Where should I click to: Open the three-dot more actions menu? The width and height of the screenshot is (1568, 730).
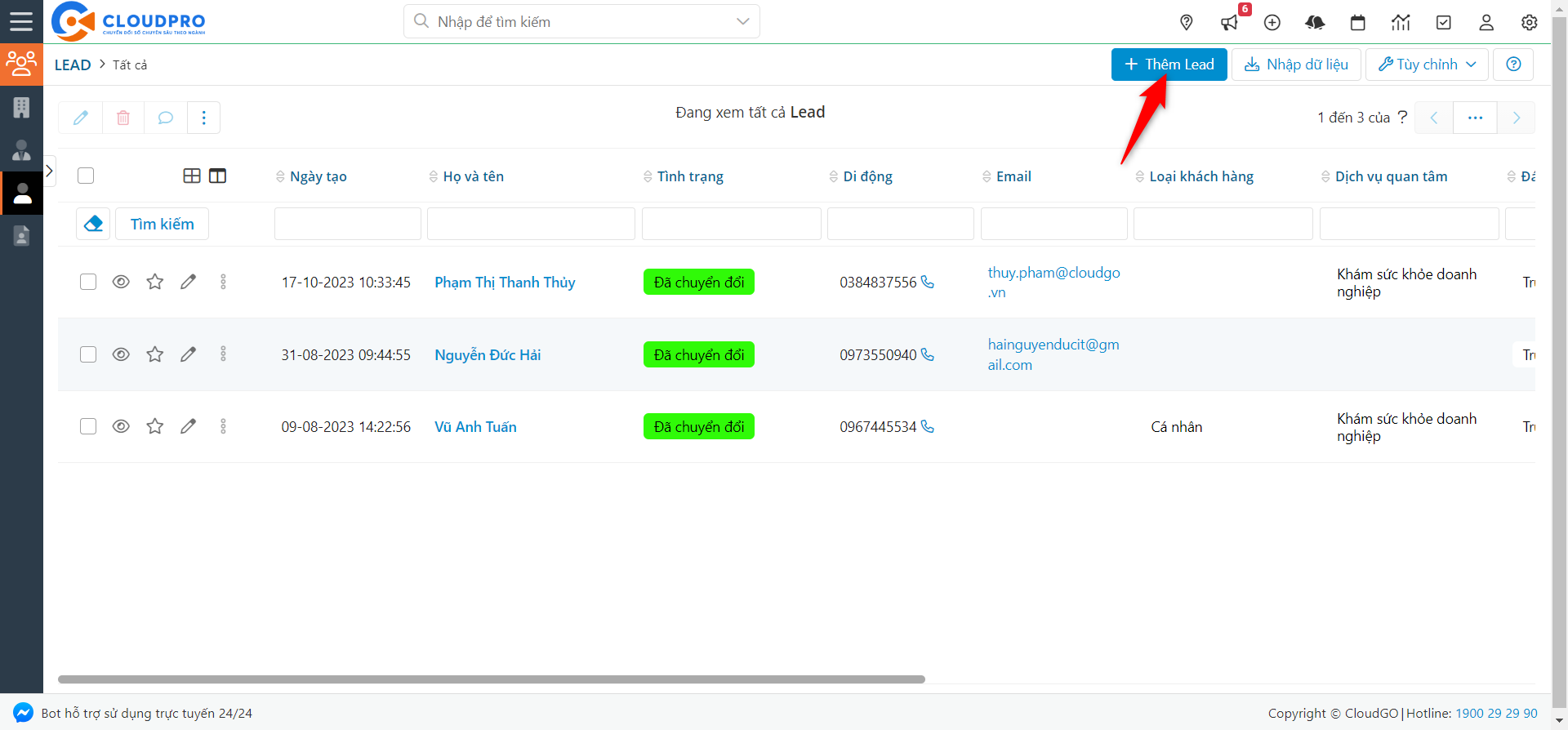pos(204,118)
